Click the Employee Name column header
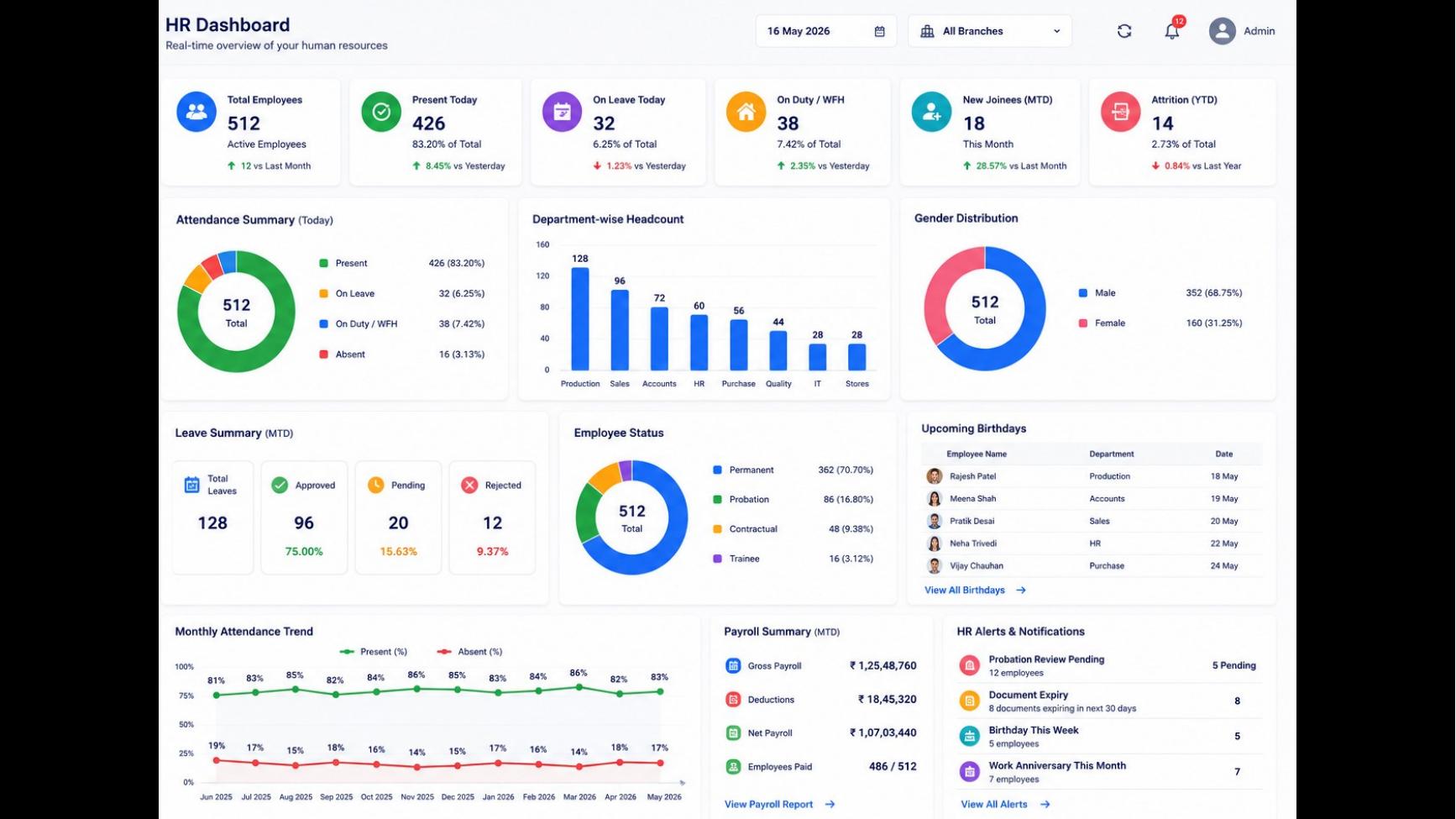Viewport: 1456px width, 819px height. [x=977, y=454]
